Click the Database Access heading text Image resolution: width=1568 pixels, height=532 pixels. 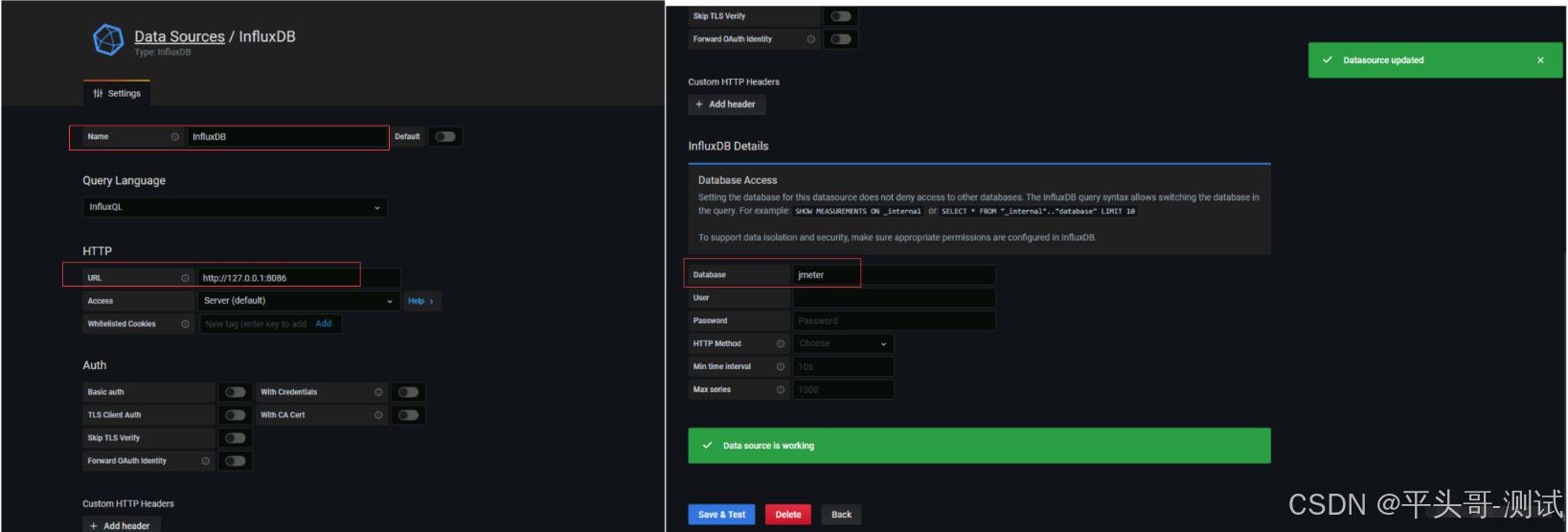click(x=738, y=180)
